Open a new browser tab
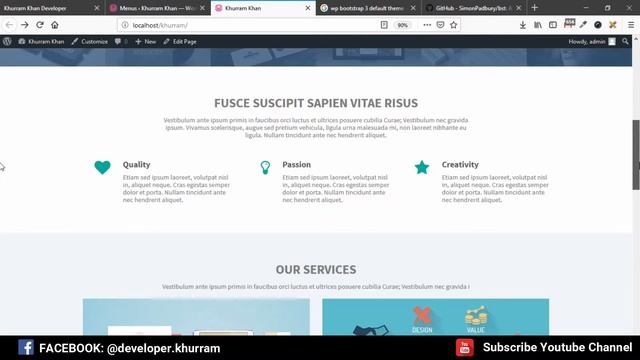640x360 pixels. [535, 8]
